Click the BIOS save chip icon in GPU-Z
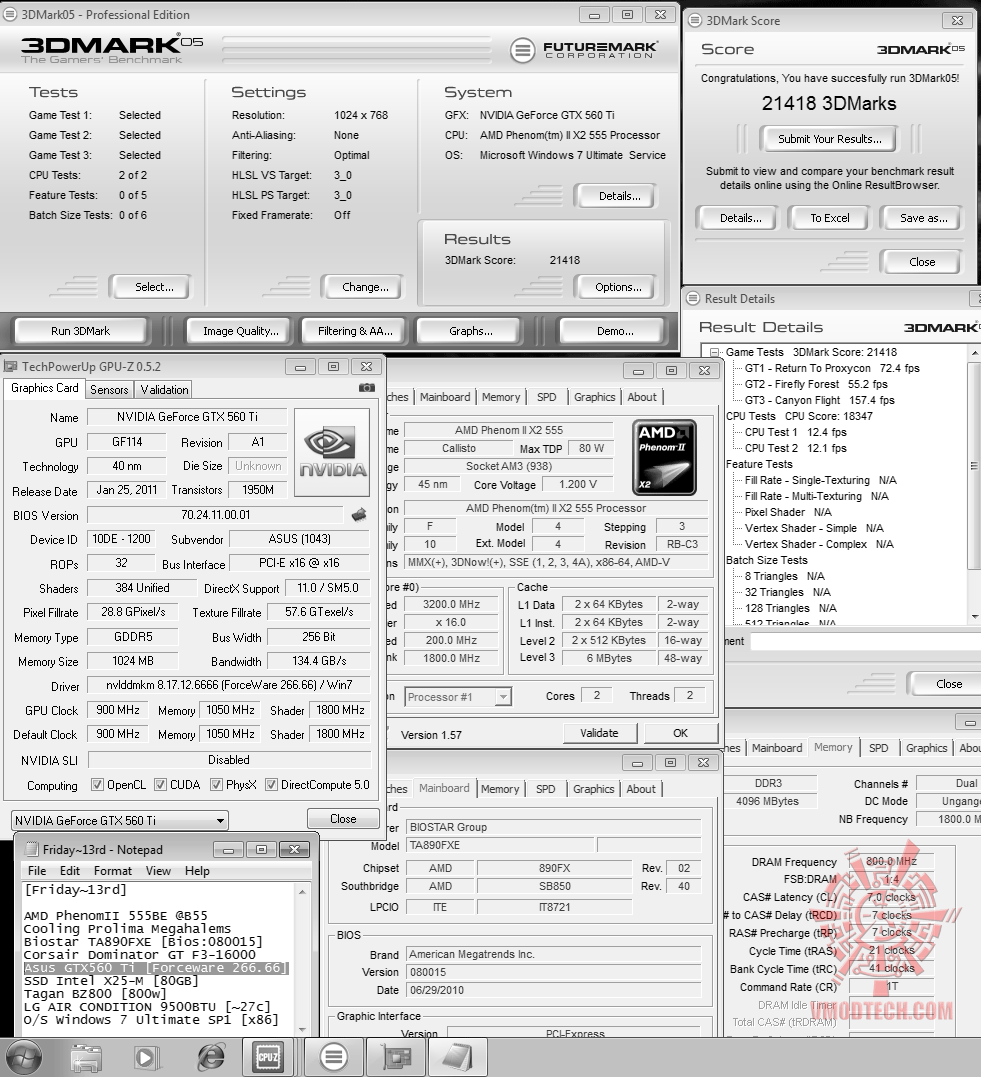The height and width of the screenshot is (1077, 981). [359, 514]
